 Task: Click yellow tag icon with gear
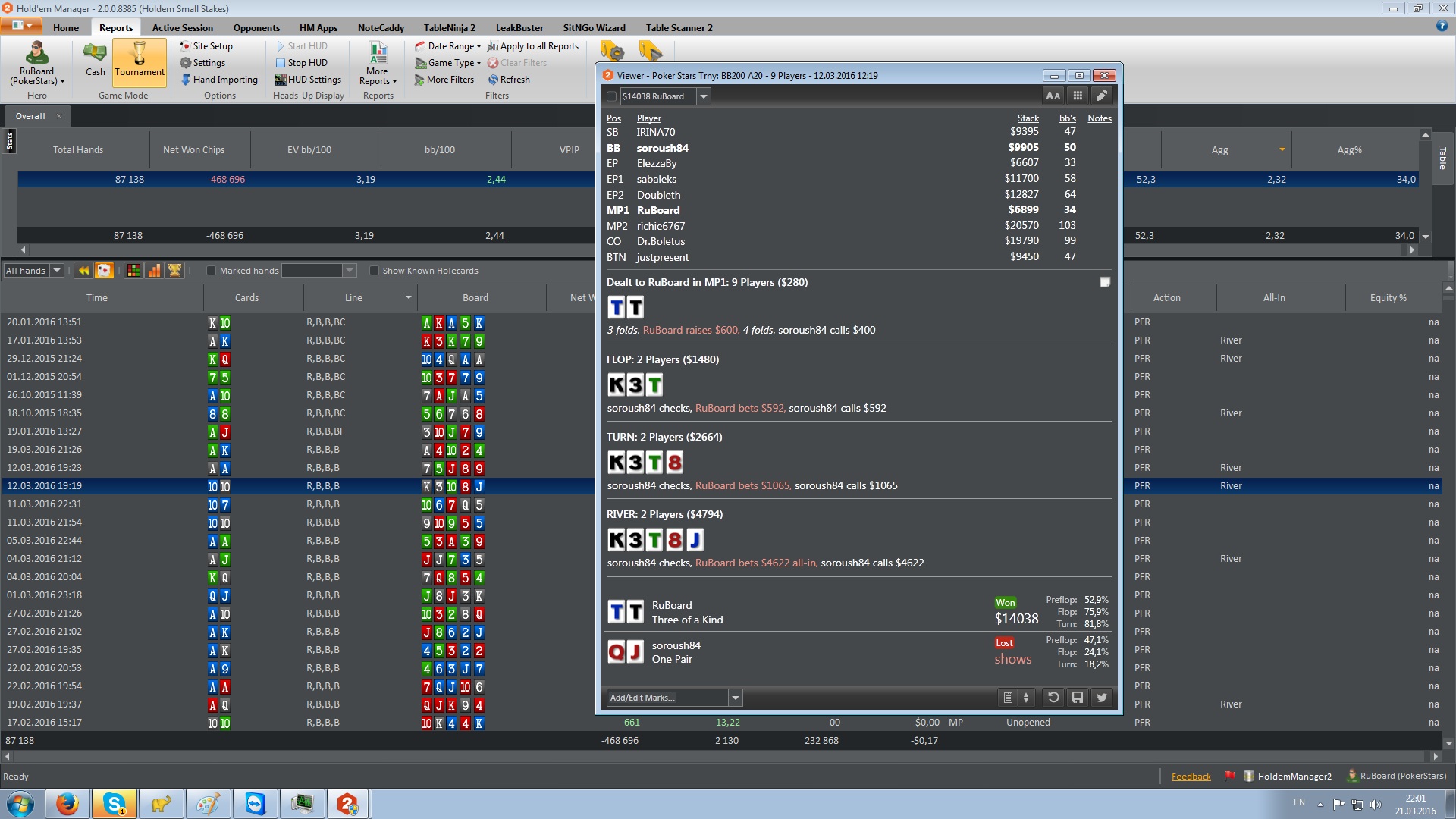coord(613,51)
